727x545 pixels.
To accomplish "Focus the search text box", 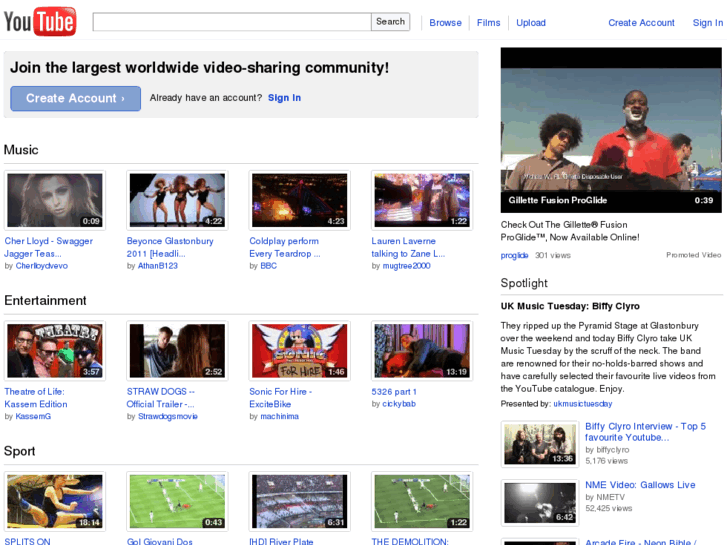I will [232, 22].
